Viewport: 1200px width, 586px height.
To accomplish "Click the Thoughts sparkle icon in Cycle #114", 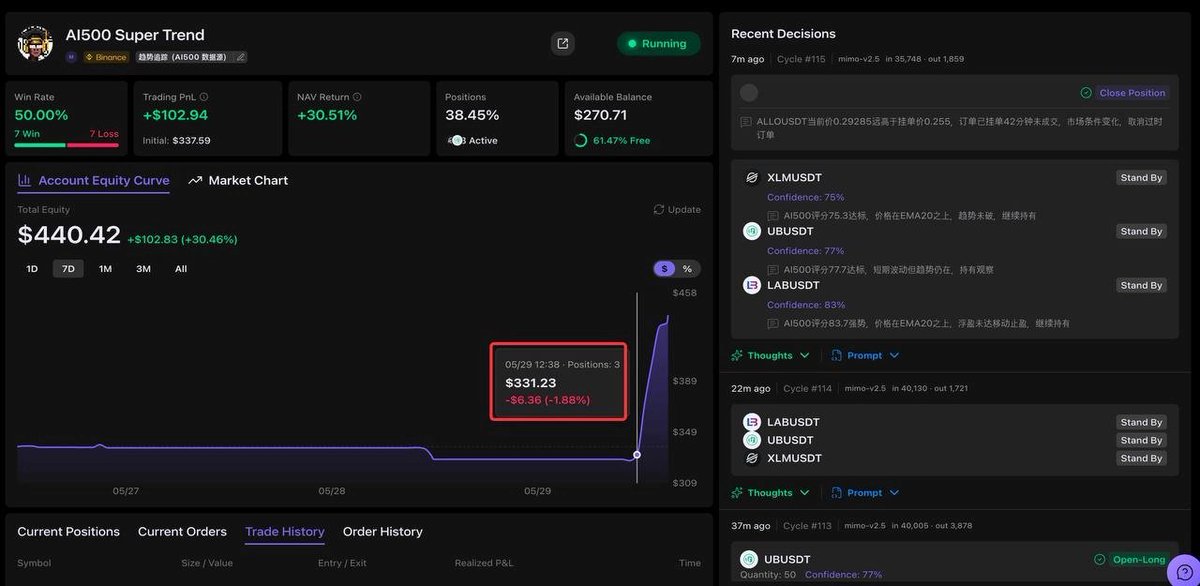I will 737,493.
